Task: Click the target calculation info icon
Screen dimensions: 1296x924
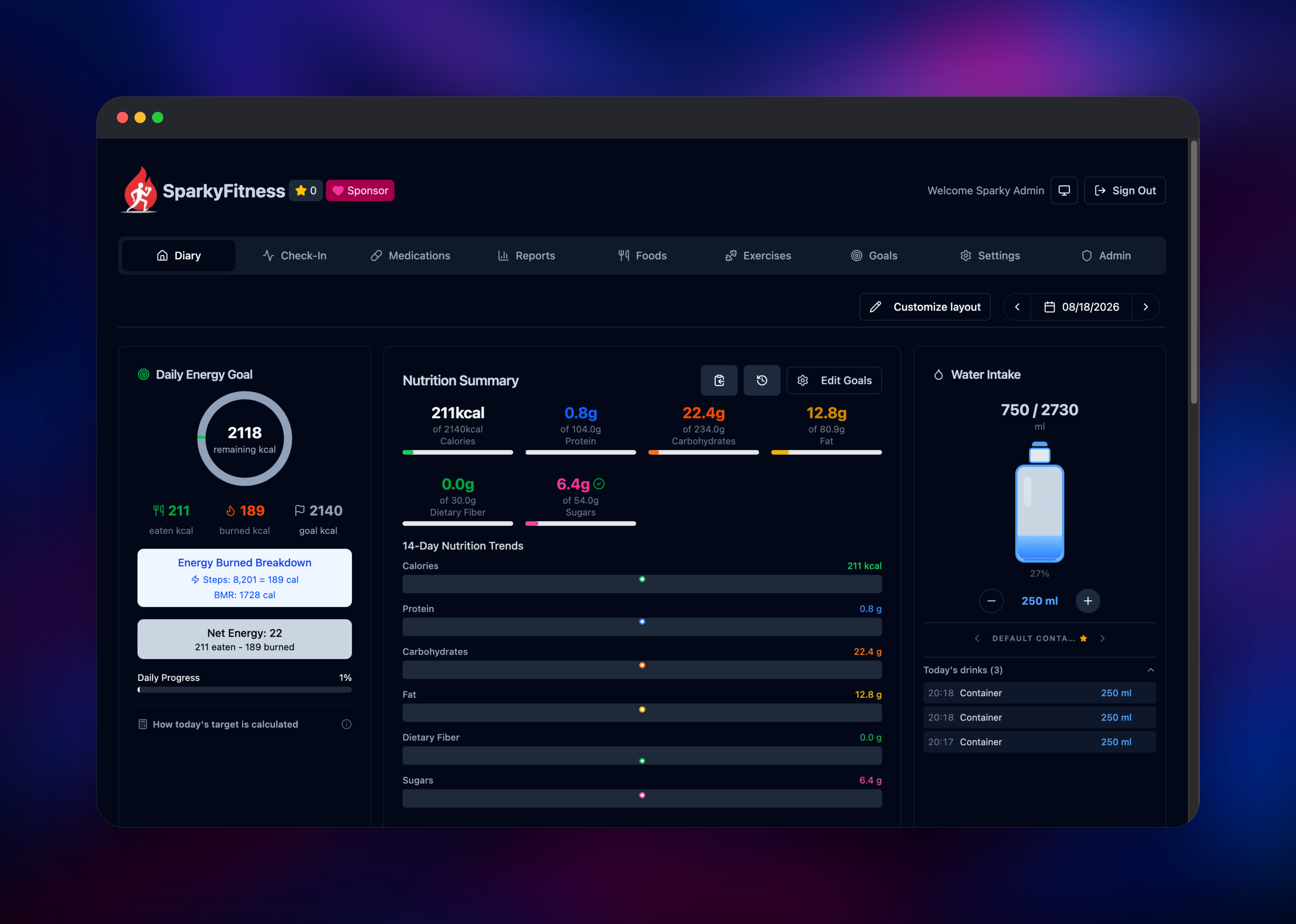Action: 347,724
